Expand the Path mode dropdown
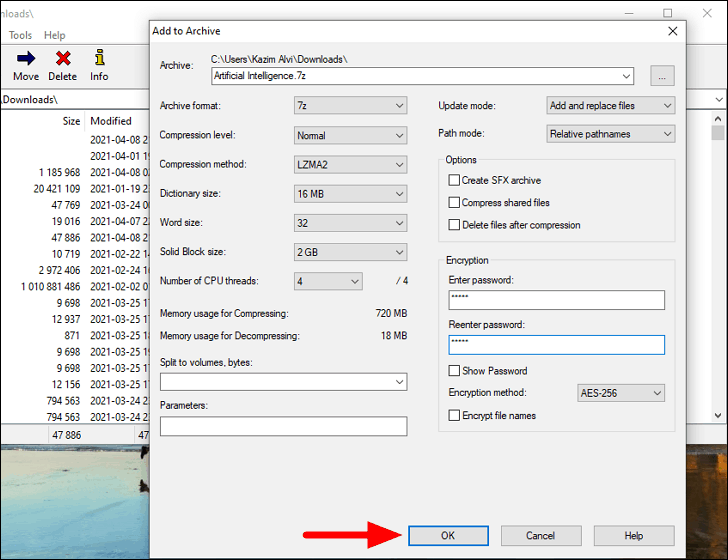Screen dimensions: 728x560 pyautogui.click(x=611, y=134)
